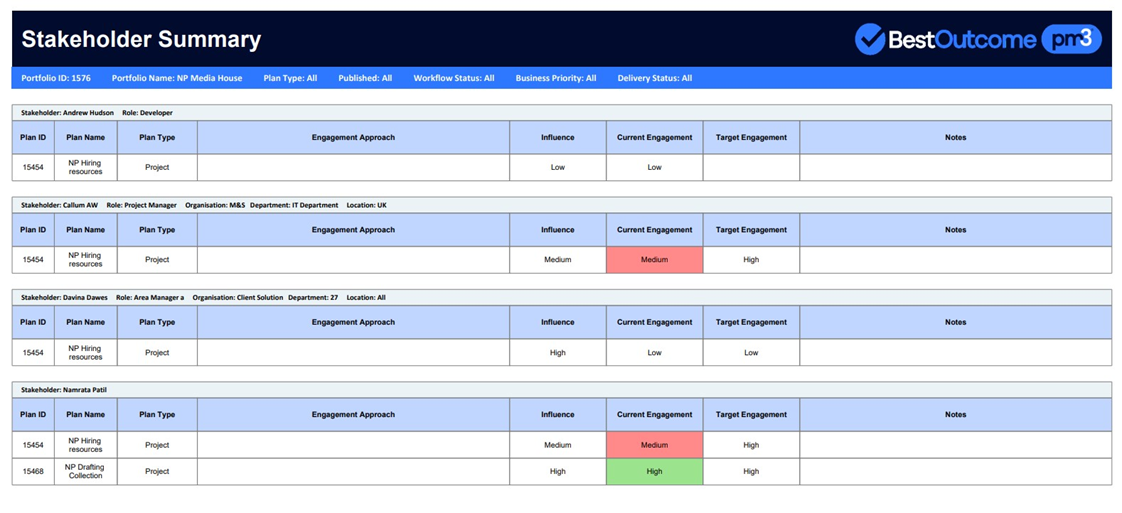Click the BestOutcome checkmark logo icon
This screenshot has width=1122, height=513.
[870, 39]
